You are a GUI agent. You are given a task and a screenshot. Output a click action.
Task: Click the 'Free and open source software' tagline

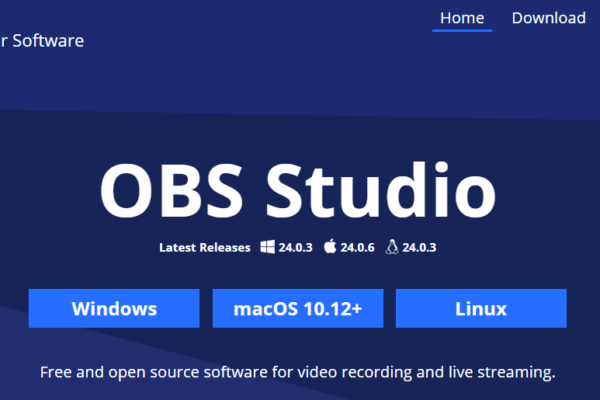[298, 372]
